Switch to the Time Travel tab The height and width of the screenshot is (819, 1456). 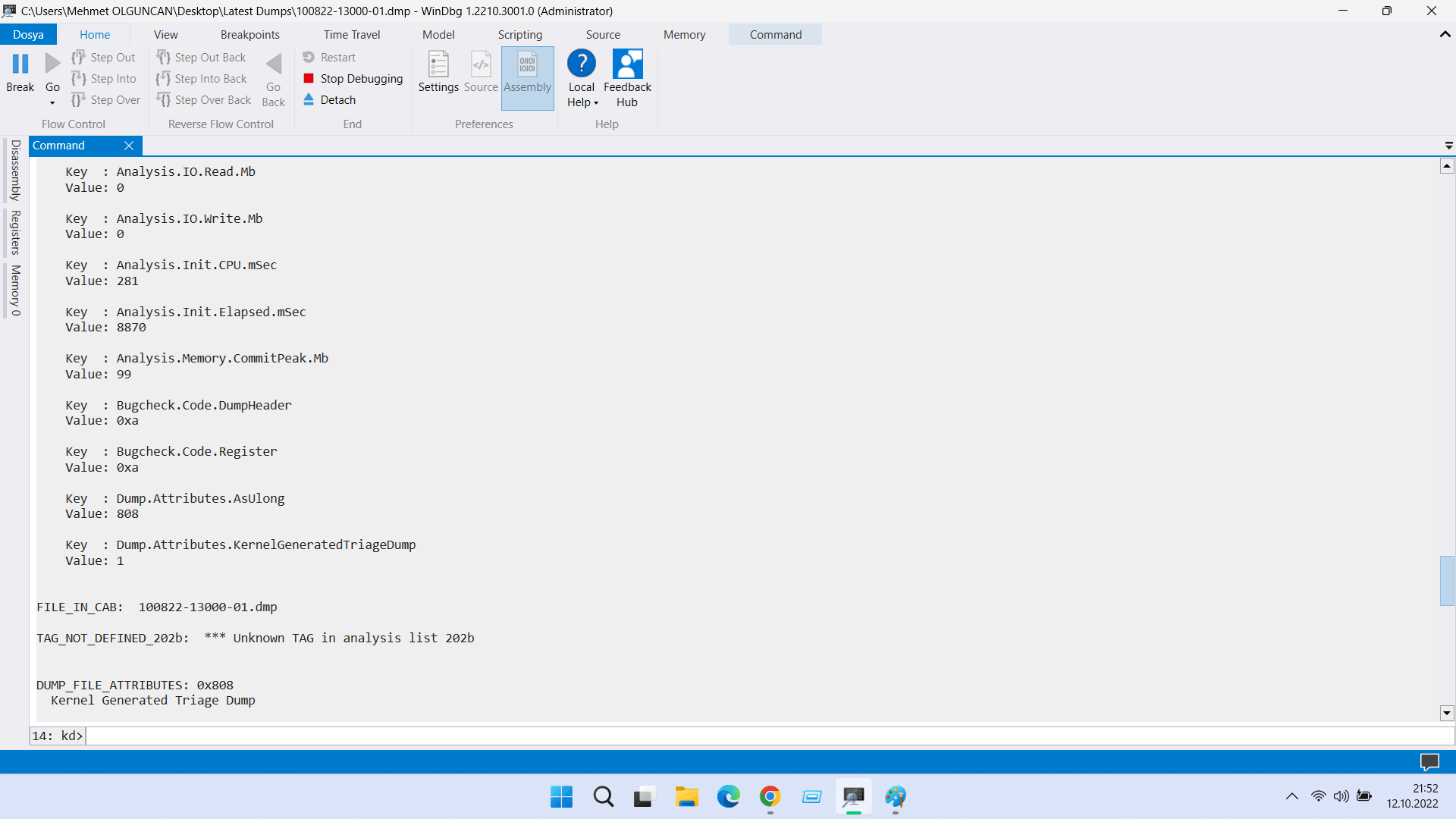click(x=351, y=34)
